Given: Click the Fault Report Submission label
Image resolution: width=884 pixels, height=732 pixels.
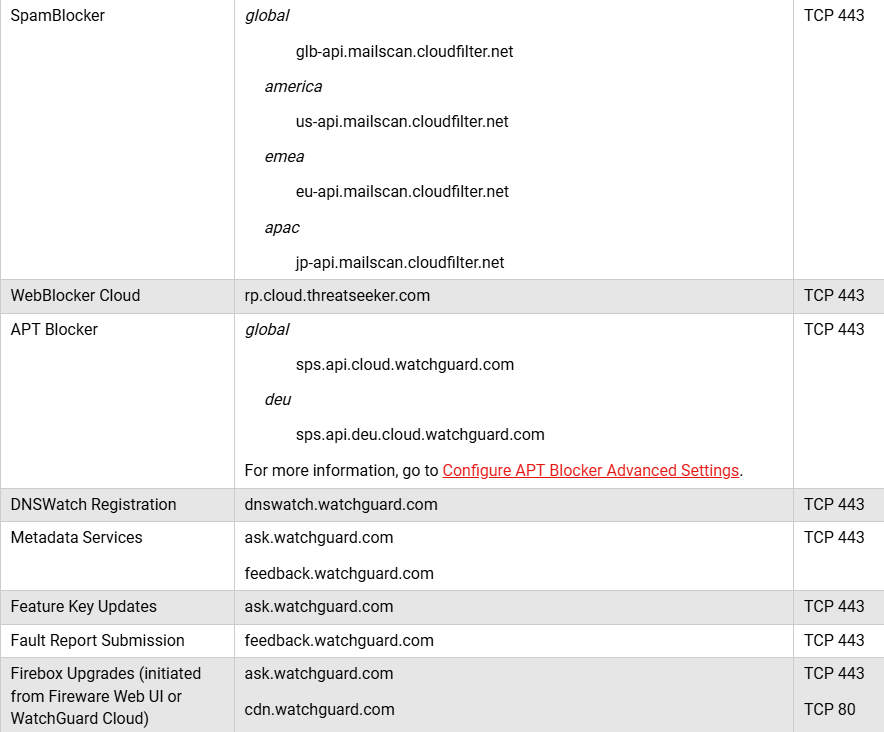Looking at the screenshot, I should [97, 640].
